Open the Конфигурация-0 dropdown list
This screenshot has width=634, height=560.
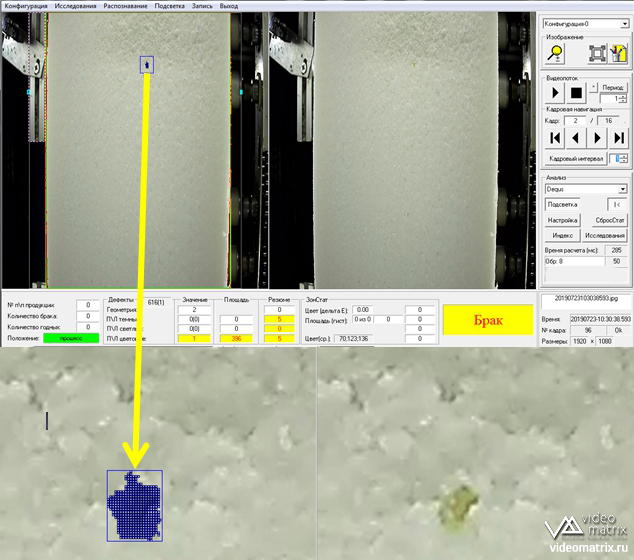click(622, 22)
